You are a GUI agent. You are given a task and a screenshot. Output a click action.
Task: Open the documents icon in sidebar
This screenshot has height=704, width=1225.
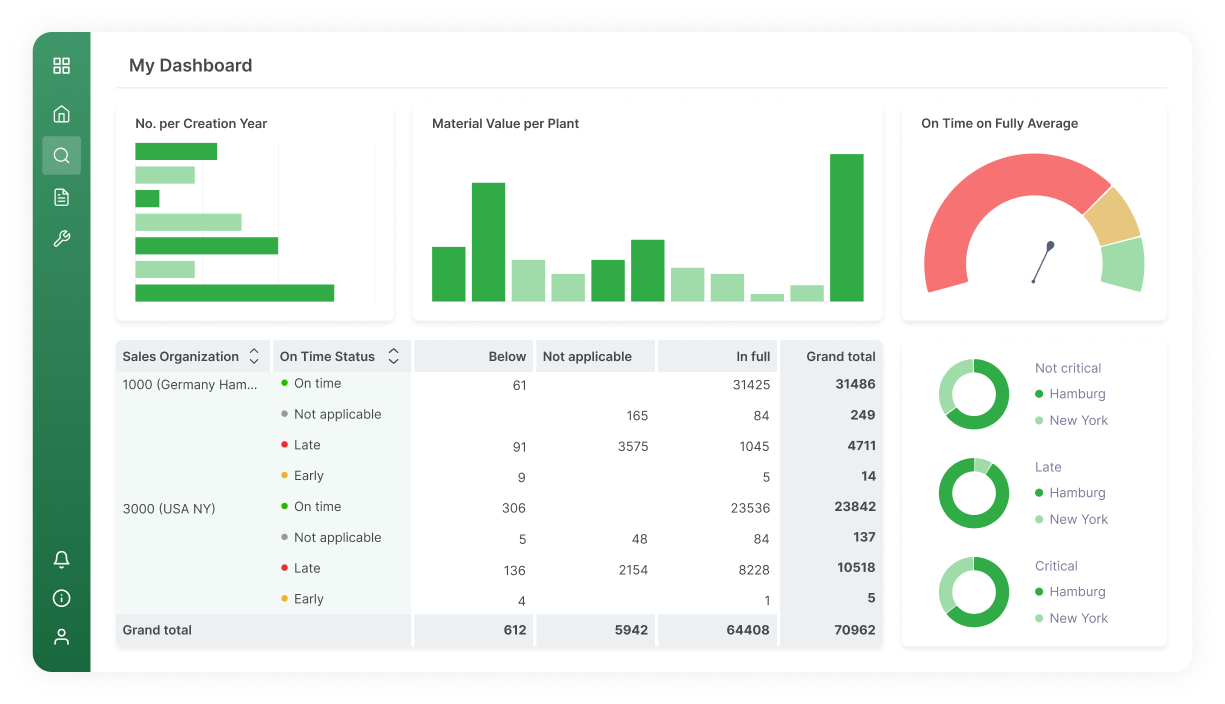61,197
